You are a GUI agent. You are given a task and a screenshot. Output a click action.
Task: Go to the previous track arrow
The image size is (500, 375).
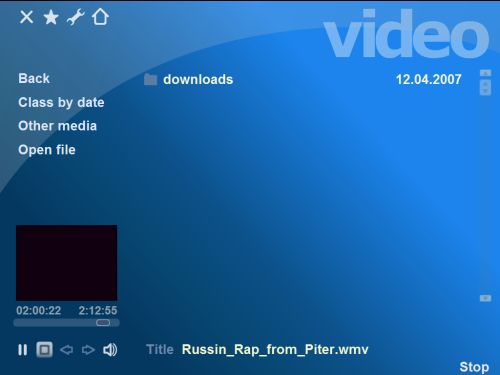(x=67, y=350)
